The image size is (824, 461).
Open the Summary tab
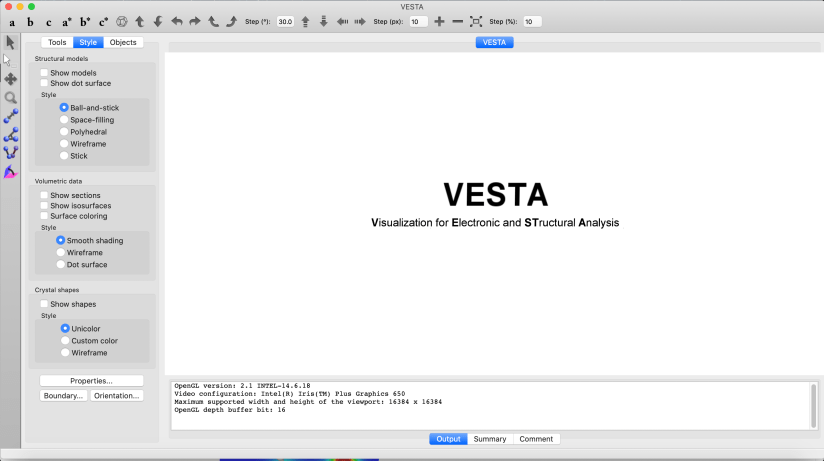[x=490, y=439]
